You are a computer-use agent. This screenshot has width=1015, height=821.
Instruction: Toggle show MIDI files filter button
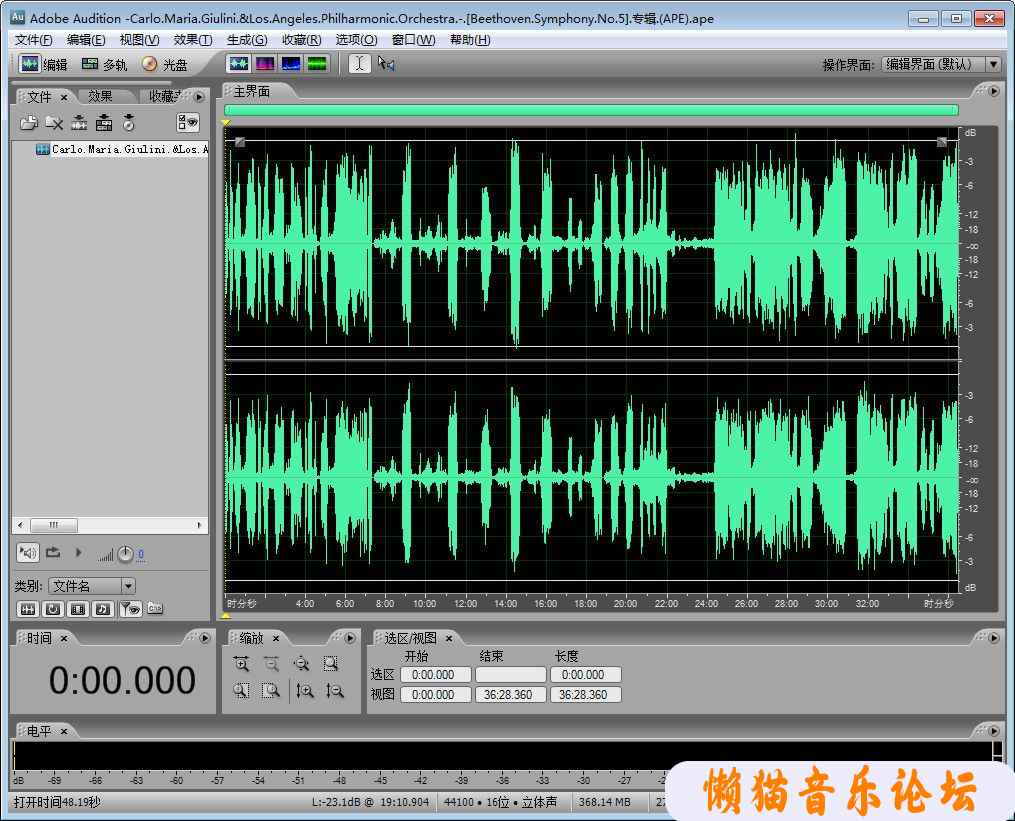pyautogui.click(x=103, y=609)
